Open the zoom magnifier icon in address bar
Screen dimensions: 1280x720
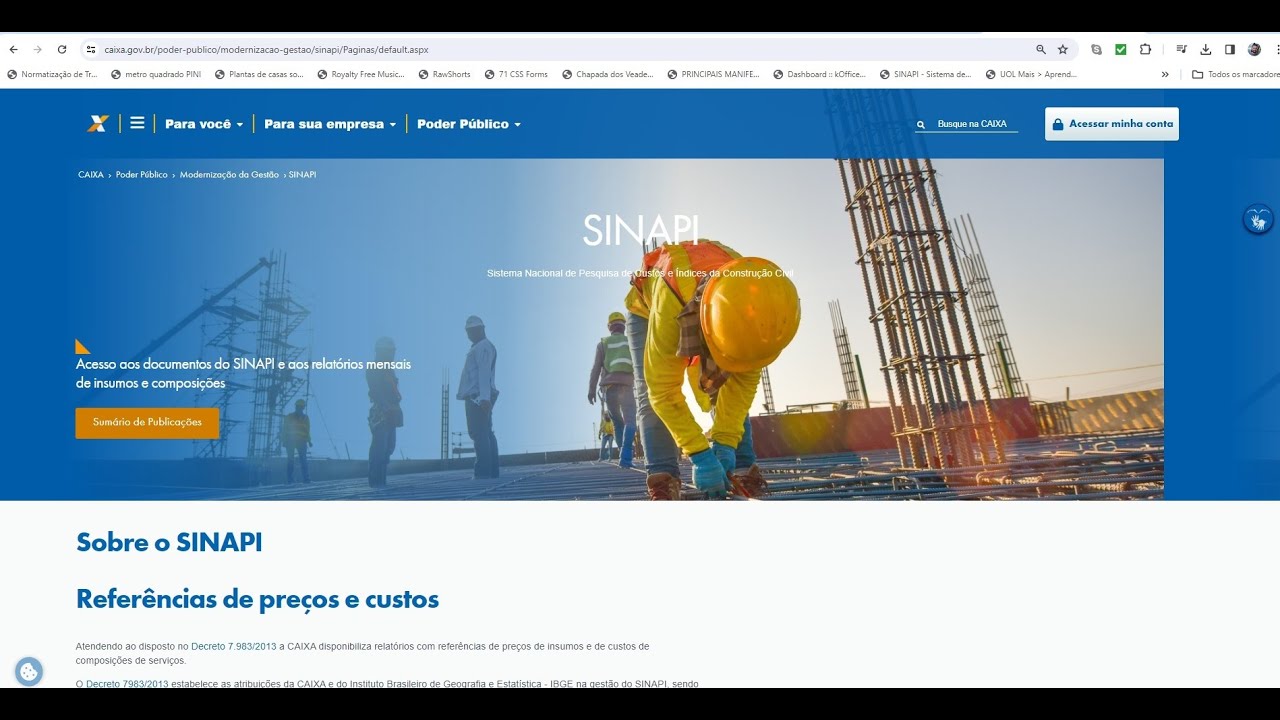[1041, 49]
